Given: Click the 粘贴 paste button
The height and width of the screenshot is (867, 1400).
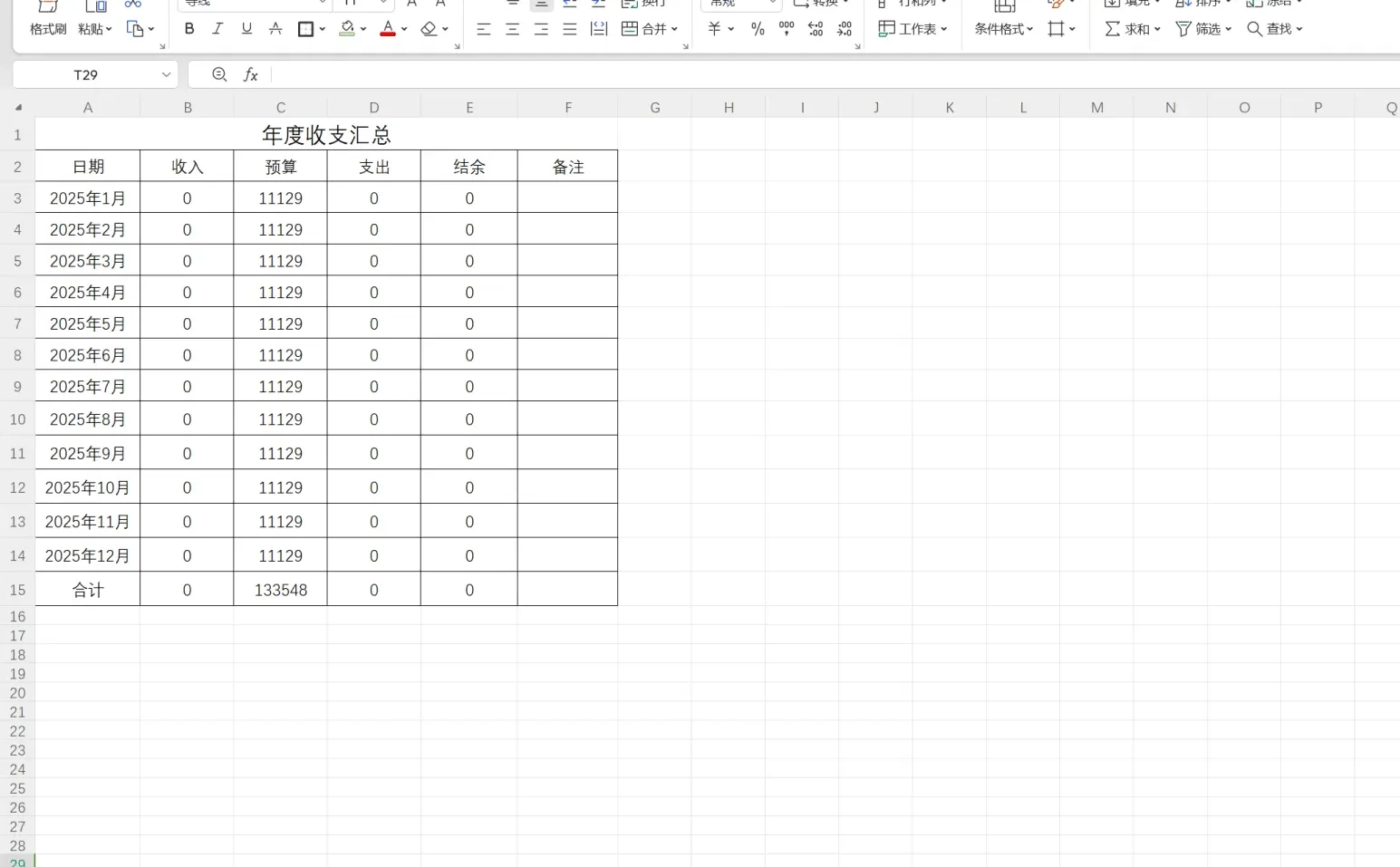Looking at the screenshot, I should click(x=90, y=29).
